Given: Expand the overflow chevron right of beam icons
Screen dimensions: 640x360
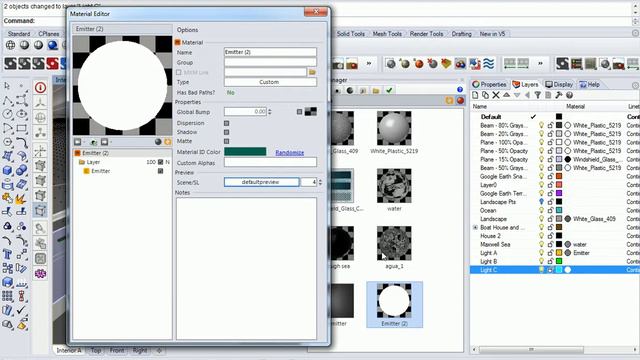Looking at the screenshot, I should (x=540, y=63).
